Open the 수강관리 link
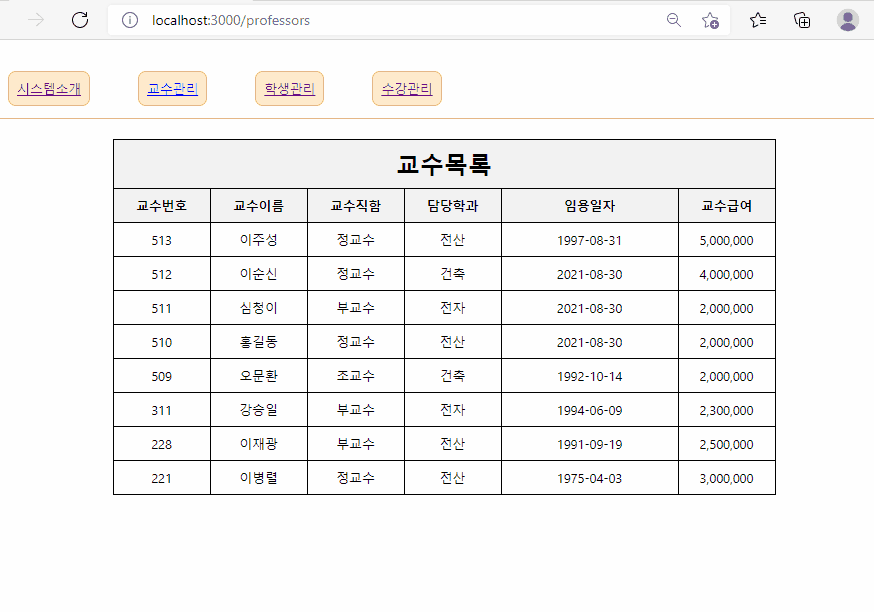Screen dimensions: 874x612 (407, 89)
